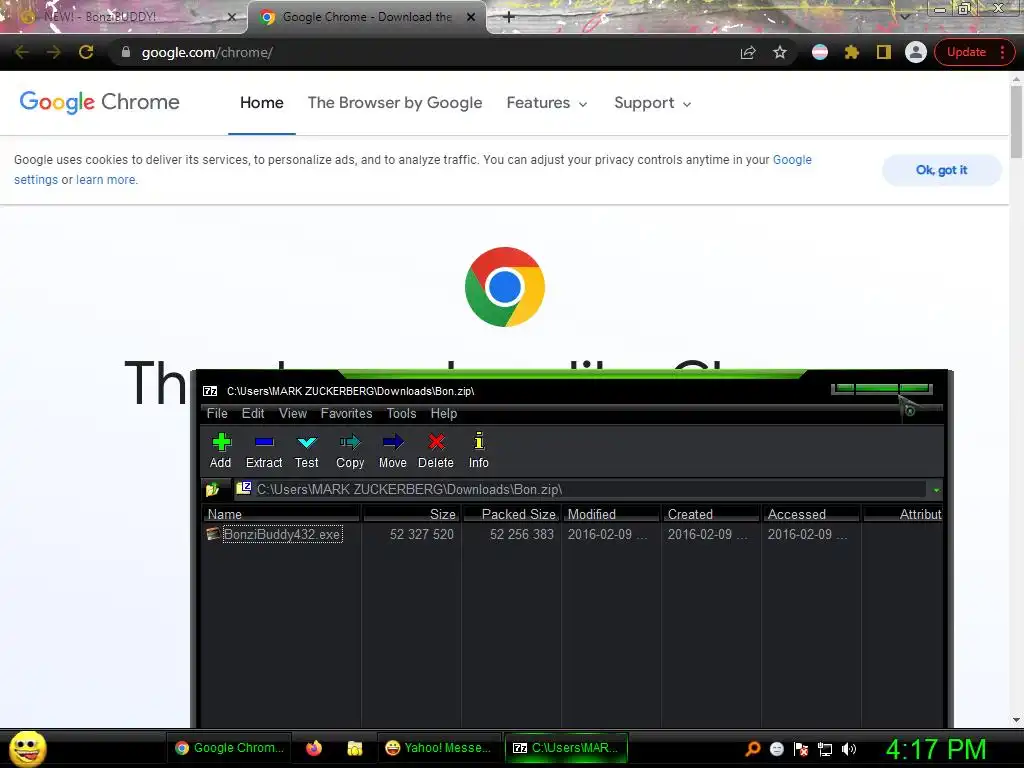The height and width of the screenshot is (768, 1024).
Task: Close the Google Chrome download tab
Action: coord(471,17)
